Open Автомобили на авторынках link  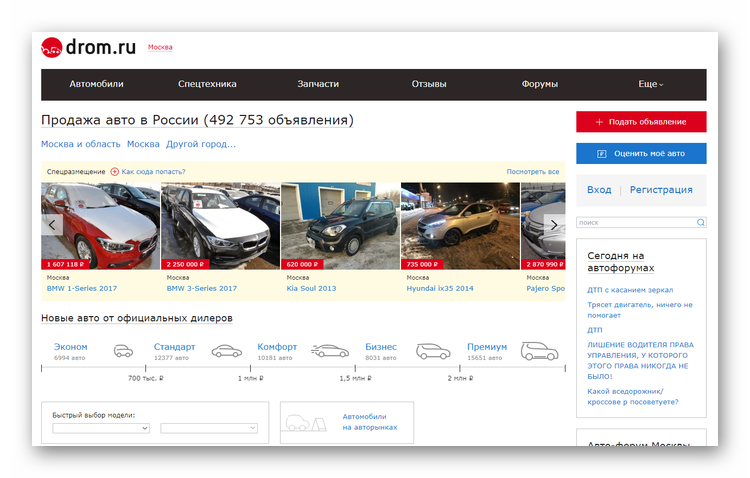[x=370, y=422]
